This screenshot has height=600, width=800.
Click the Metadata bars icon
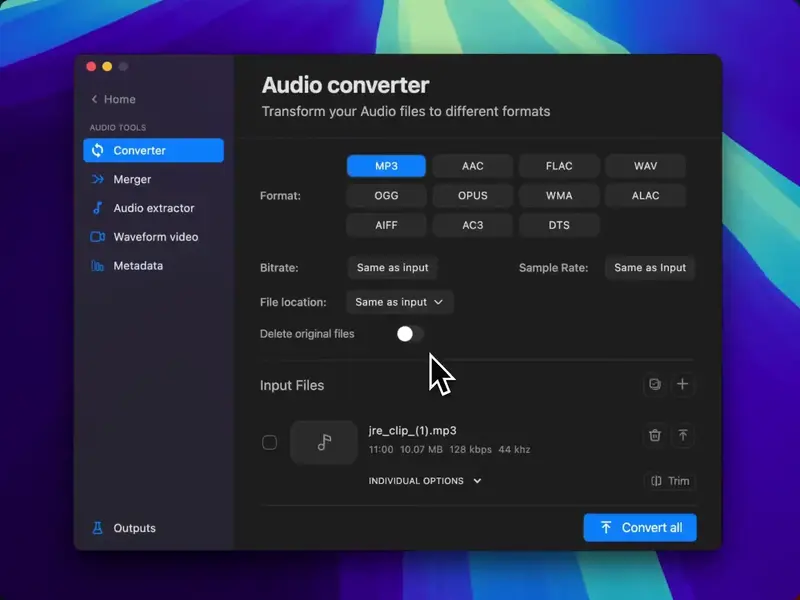97,266
